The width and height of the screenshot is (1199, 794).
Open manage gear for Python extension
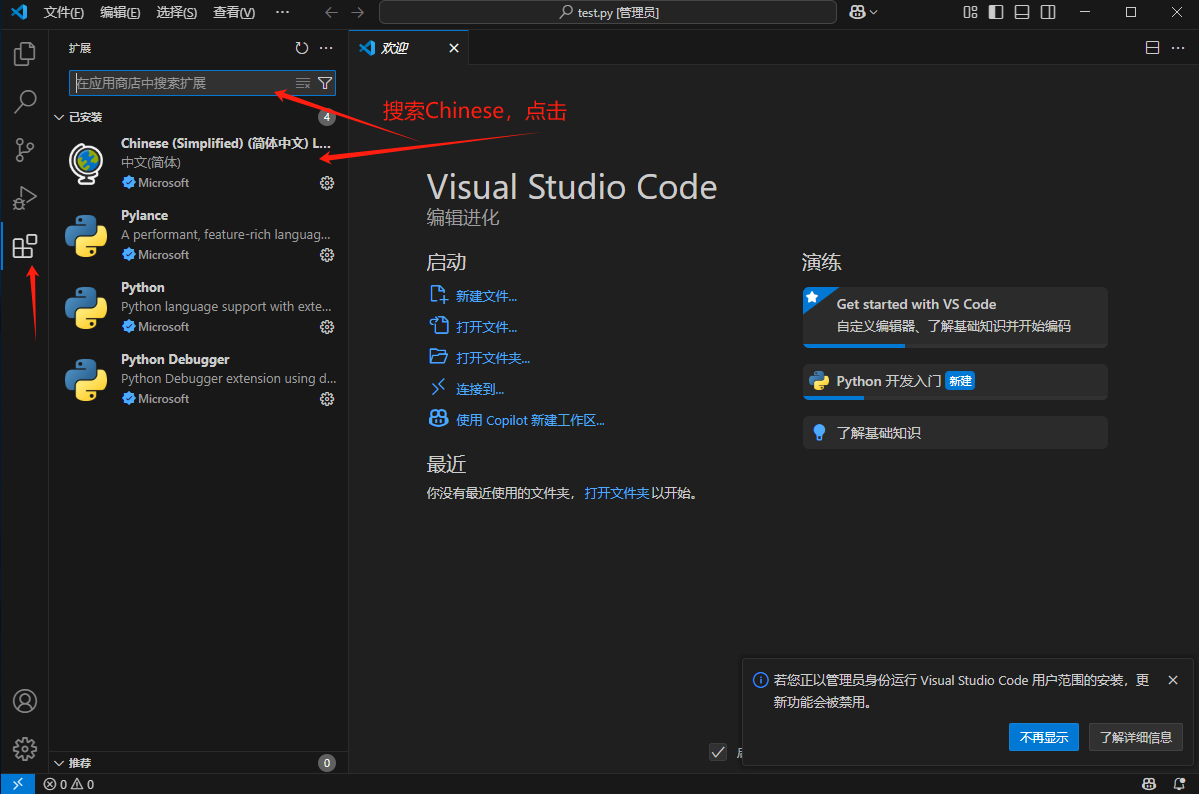click(x=327, y=327)
